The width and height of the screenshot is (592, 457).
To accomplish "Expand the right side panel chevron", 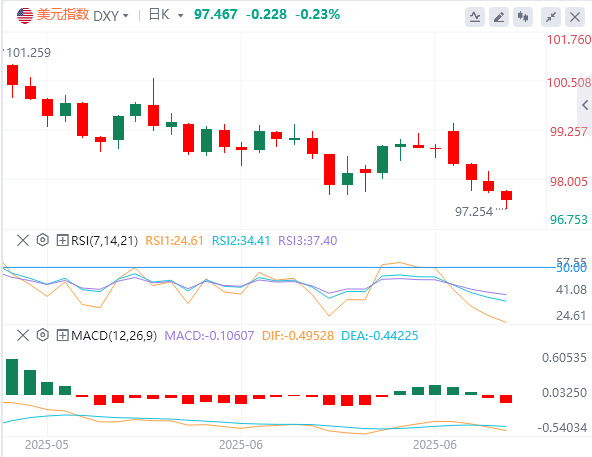I will click(x=585, y=105).
